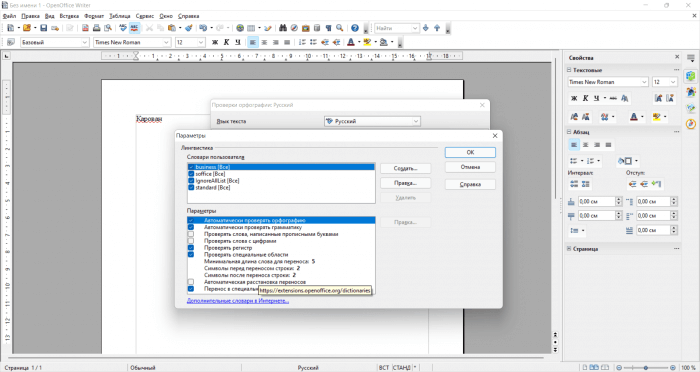Viewport: 700px width, 372px height.
Task: Click the zoom slider in status bar
Action: 646,368
